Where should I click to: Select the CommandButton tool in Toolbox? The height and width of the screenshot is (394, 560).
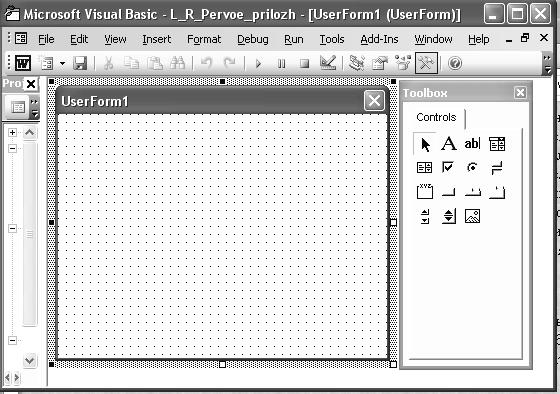449,192
